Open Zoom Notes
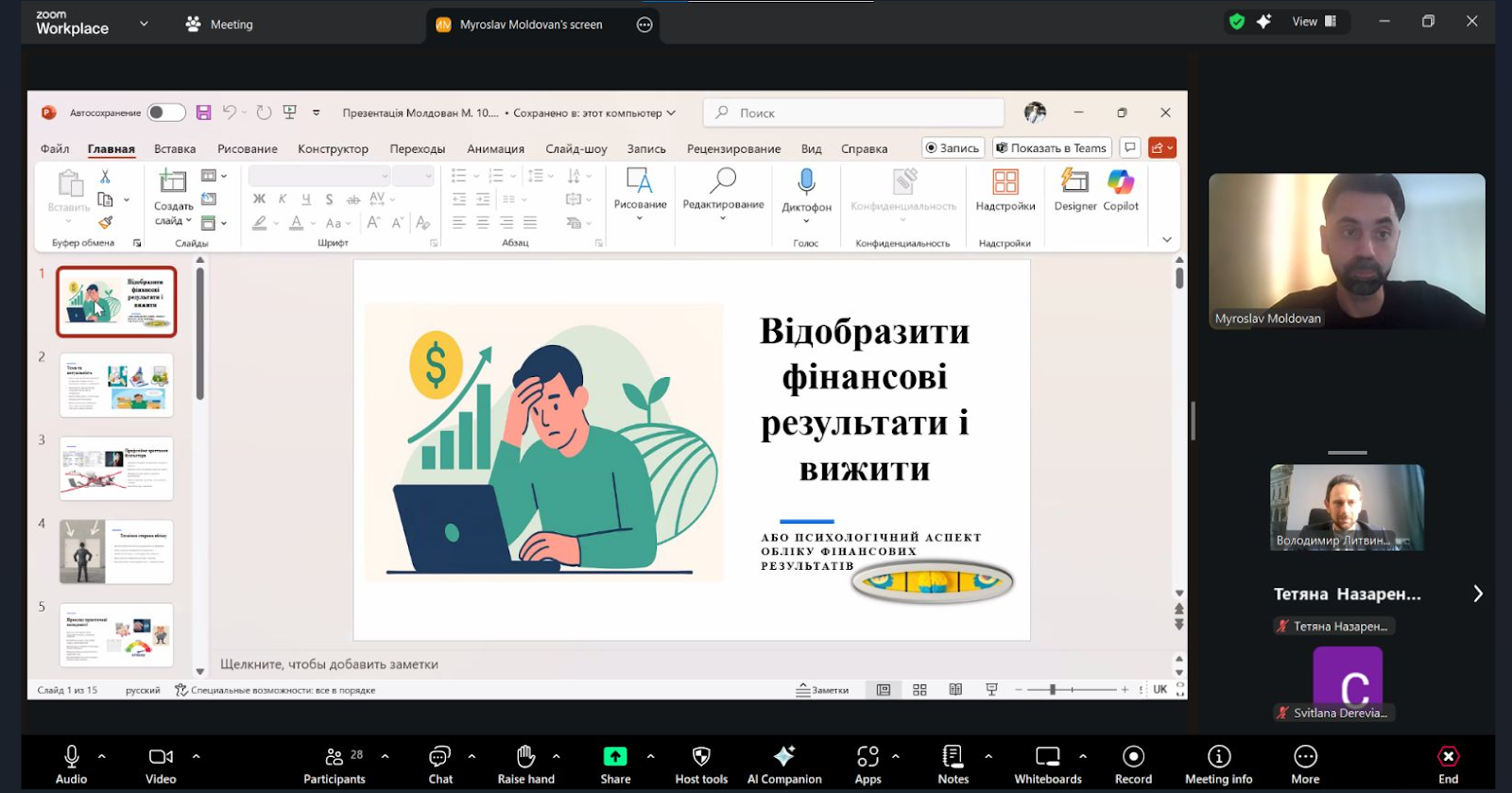 (x=953, y=756)
